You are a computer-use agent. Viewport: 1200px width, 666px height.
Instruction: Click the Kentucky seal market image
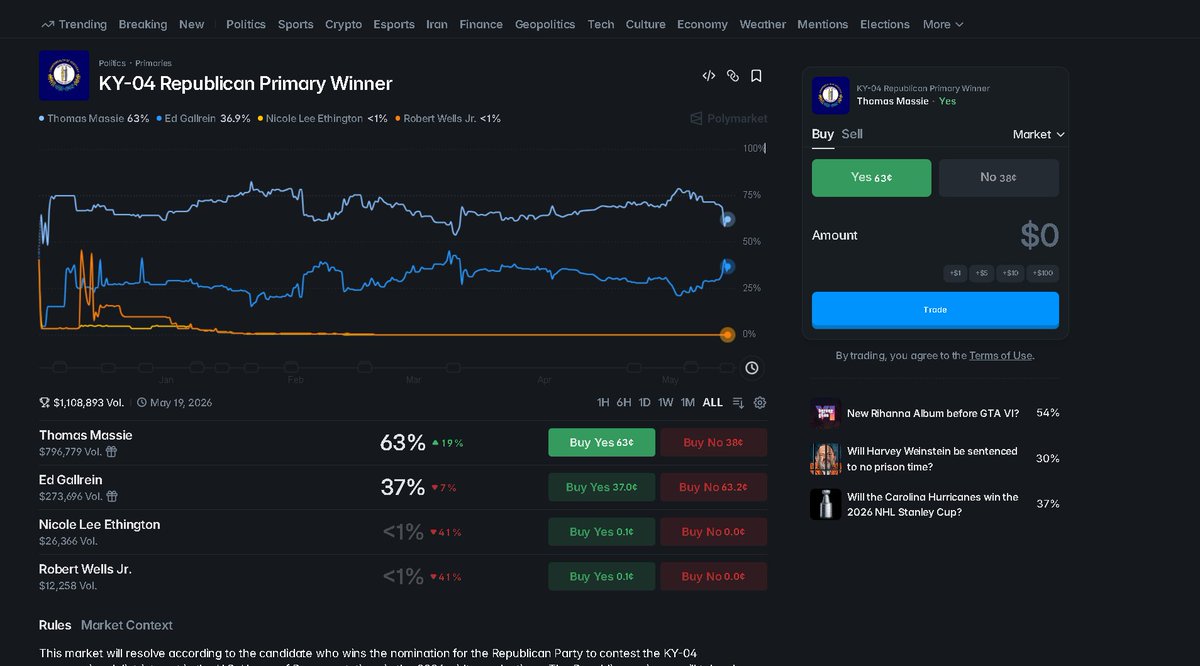point(64,76)
